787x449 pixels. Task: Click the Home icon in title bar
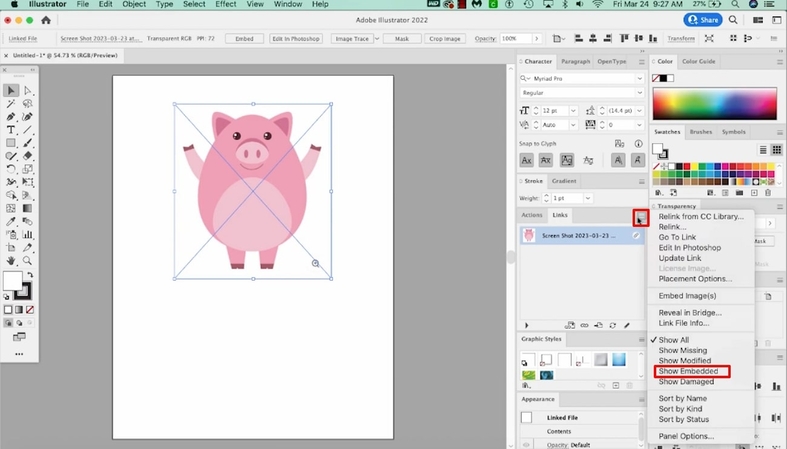[46, 20]
